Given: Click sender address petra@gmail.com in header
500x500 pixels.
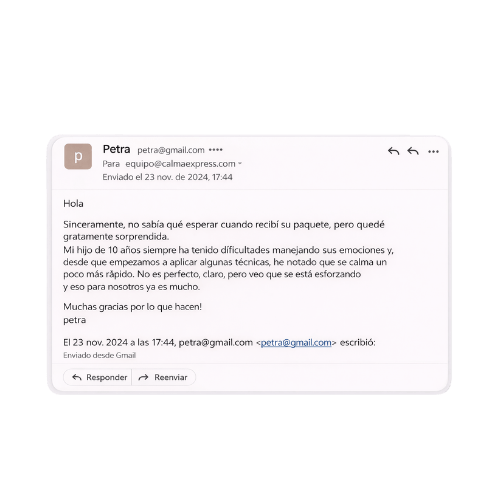Looking at the screenshot, I should tap(171, 150).
